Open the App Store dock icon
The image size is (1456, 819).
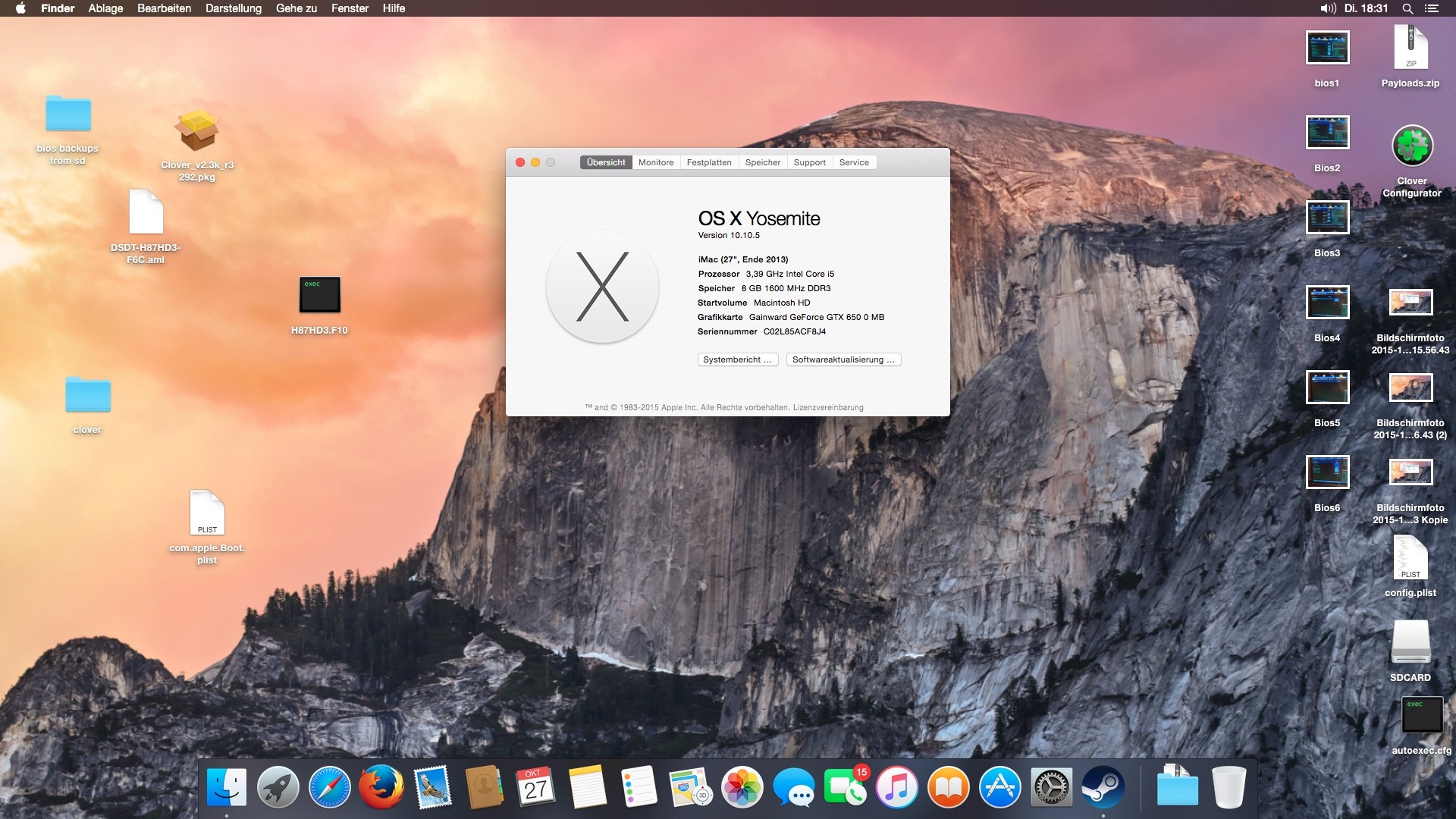[x=999, y=786]
